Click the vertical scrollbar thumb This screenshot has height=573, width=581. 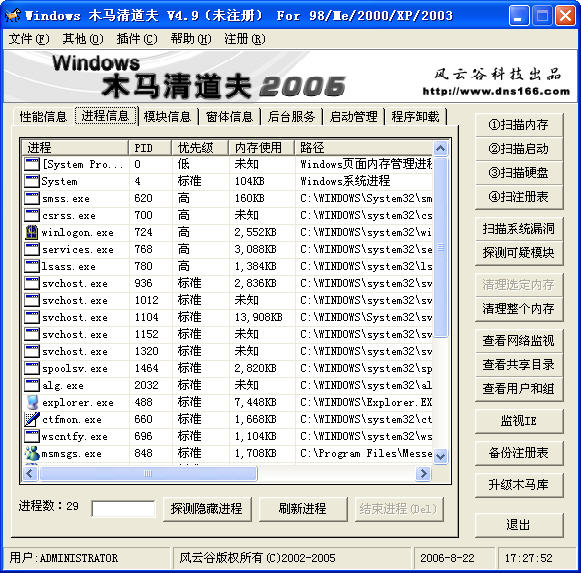441,247
